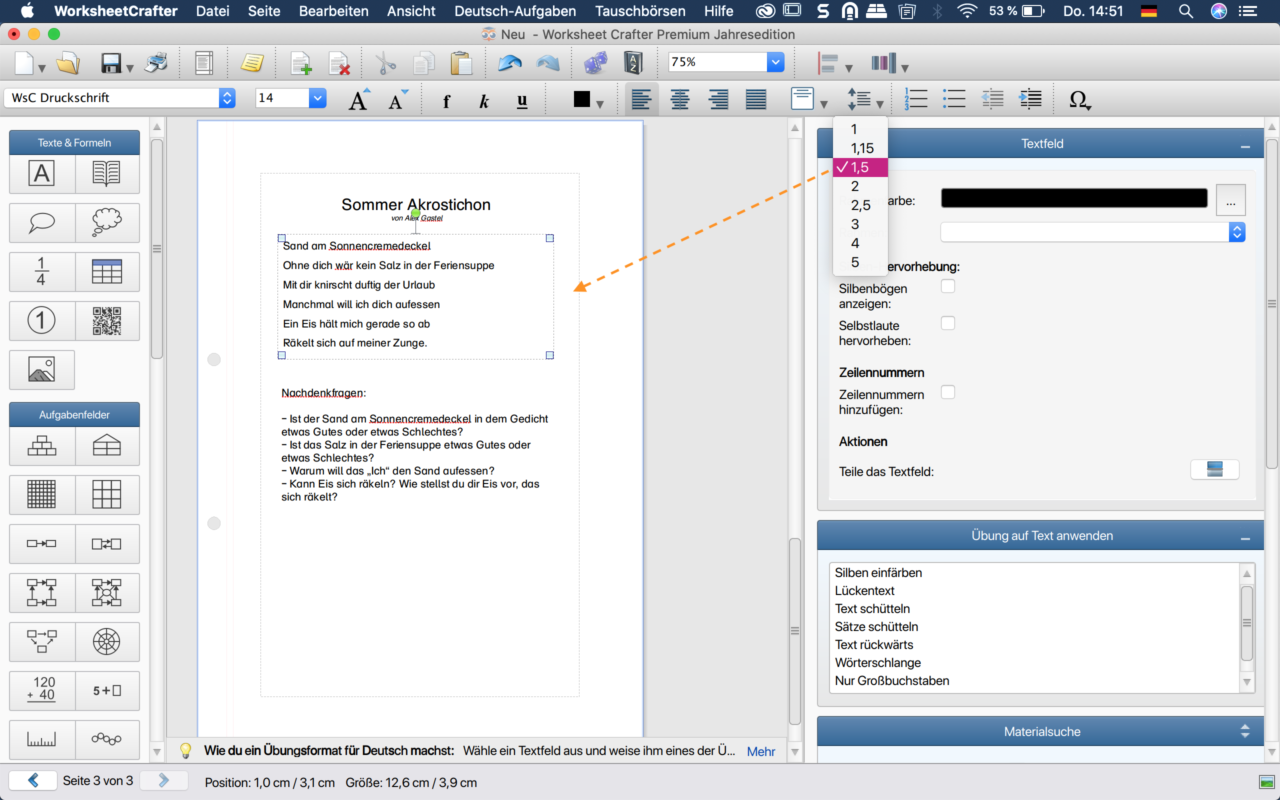This screenshot has height=800, width=1280.
Task: Open the special characters Omega menu
Action: [x=1079, y=99]
